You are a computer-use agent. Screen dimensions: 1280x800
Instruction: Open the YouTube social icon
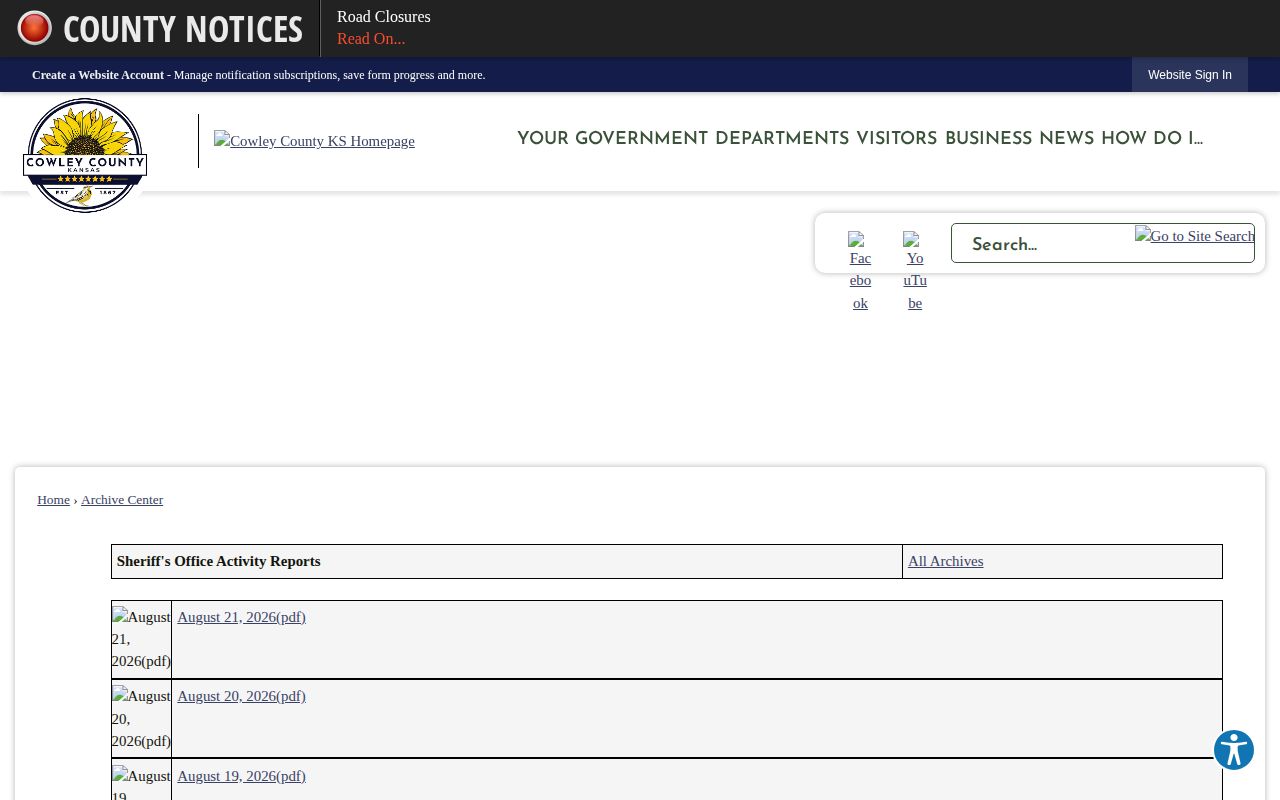click(914, 271)
